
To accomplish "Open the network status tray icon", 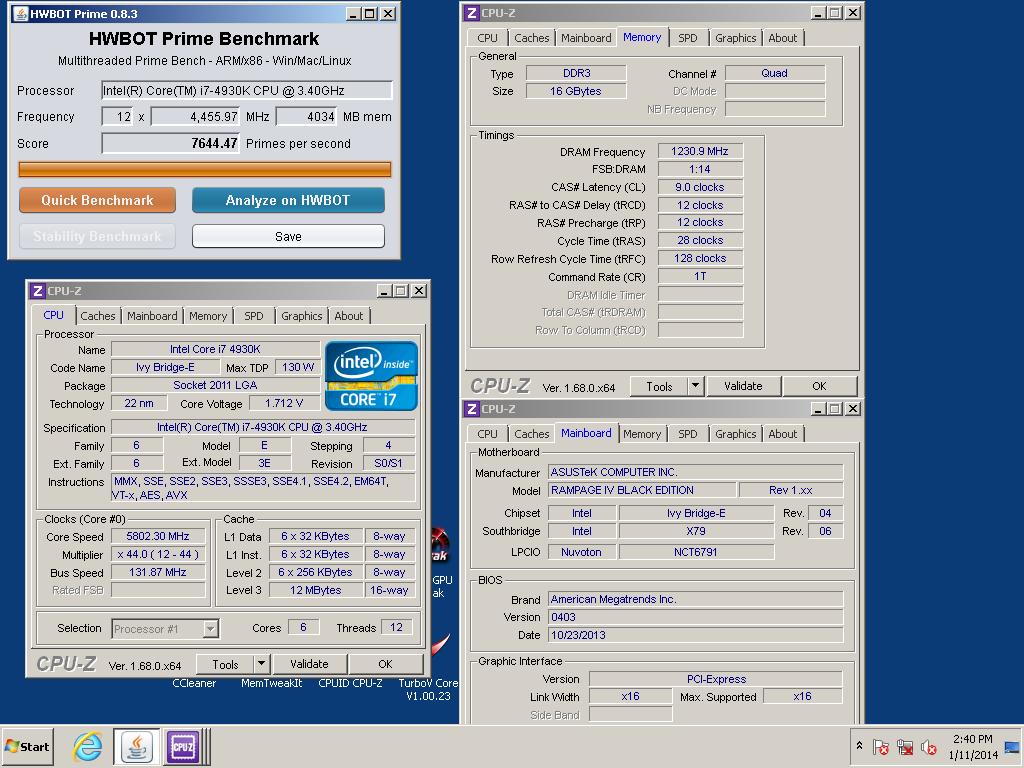I will click(x=904, y=747).
